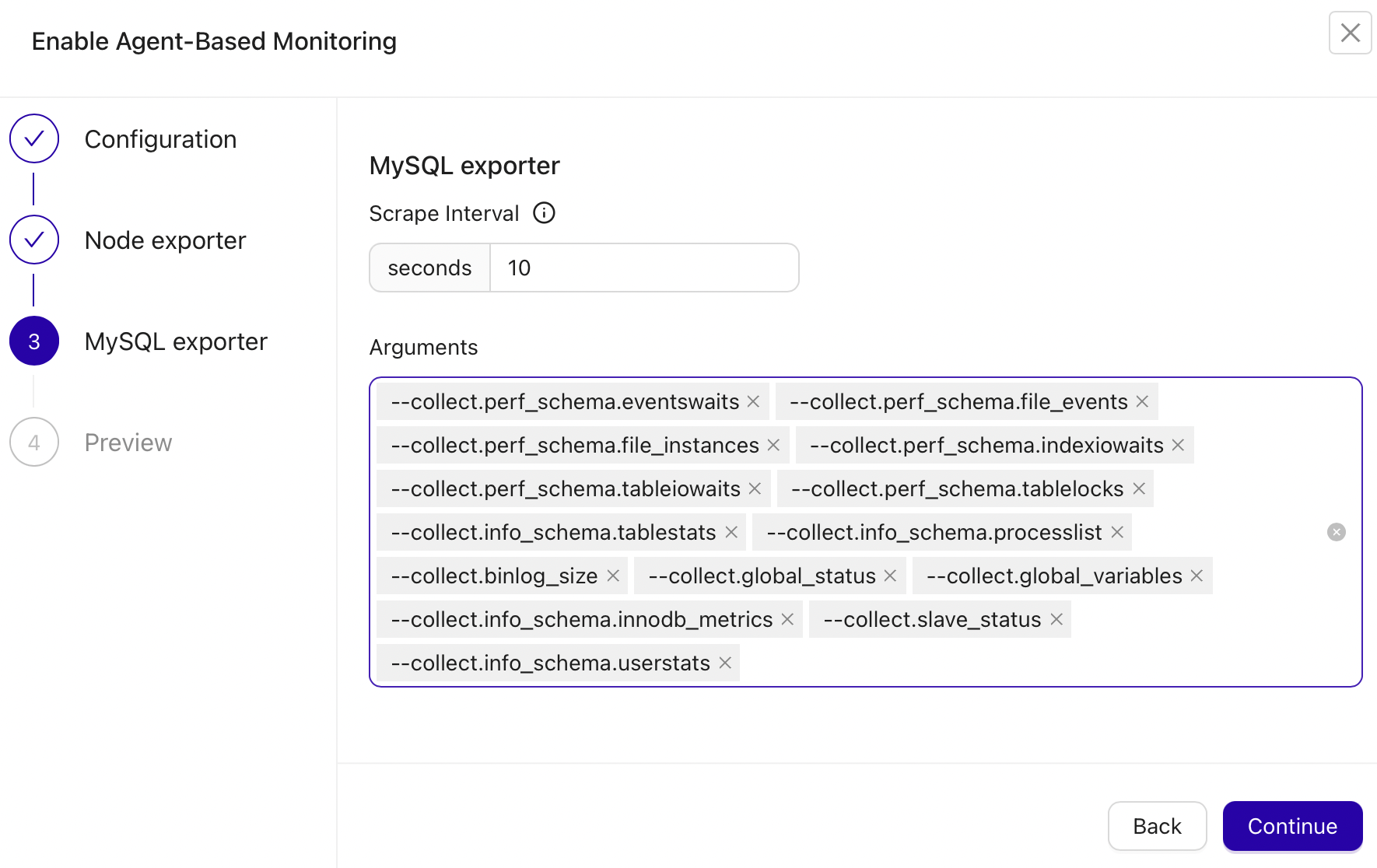Go to the Node exporter step
Image resolution: width=1377 pixels, height=868 pixels.
(x=164, y=240)
